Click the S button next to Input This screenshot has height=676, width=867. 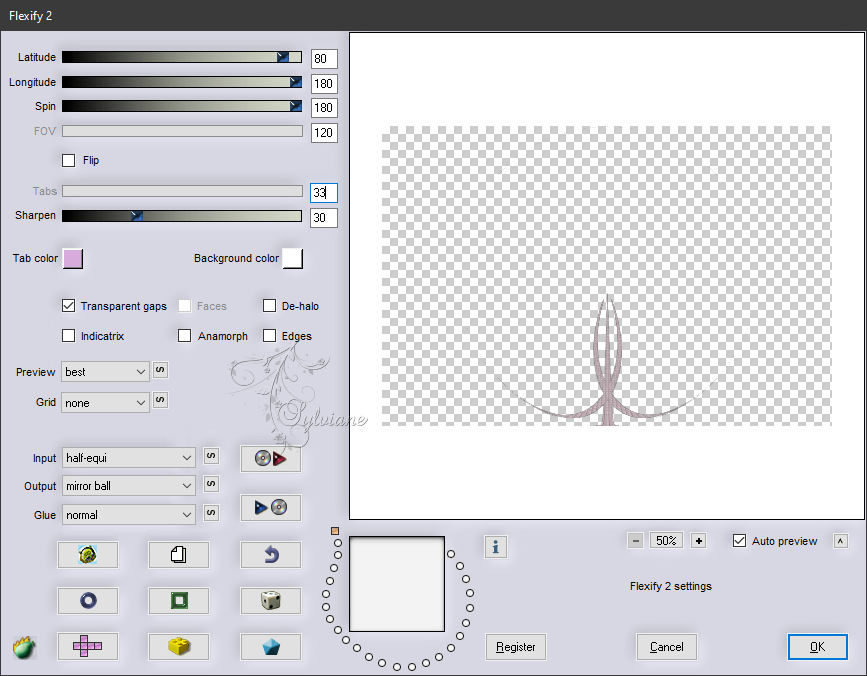(211, 456)
